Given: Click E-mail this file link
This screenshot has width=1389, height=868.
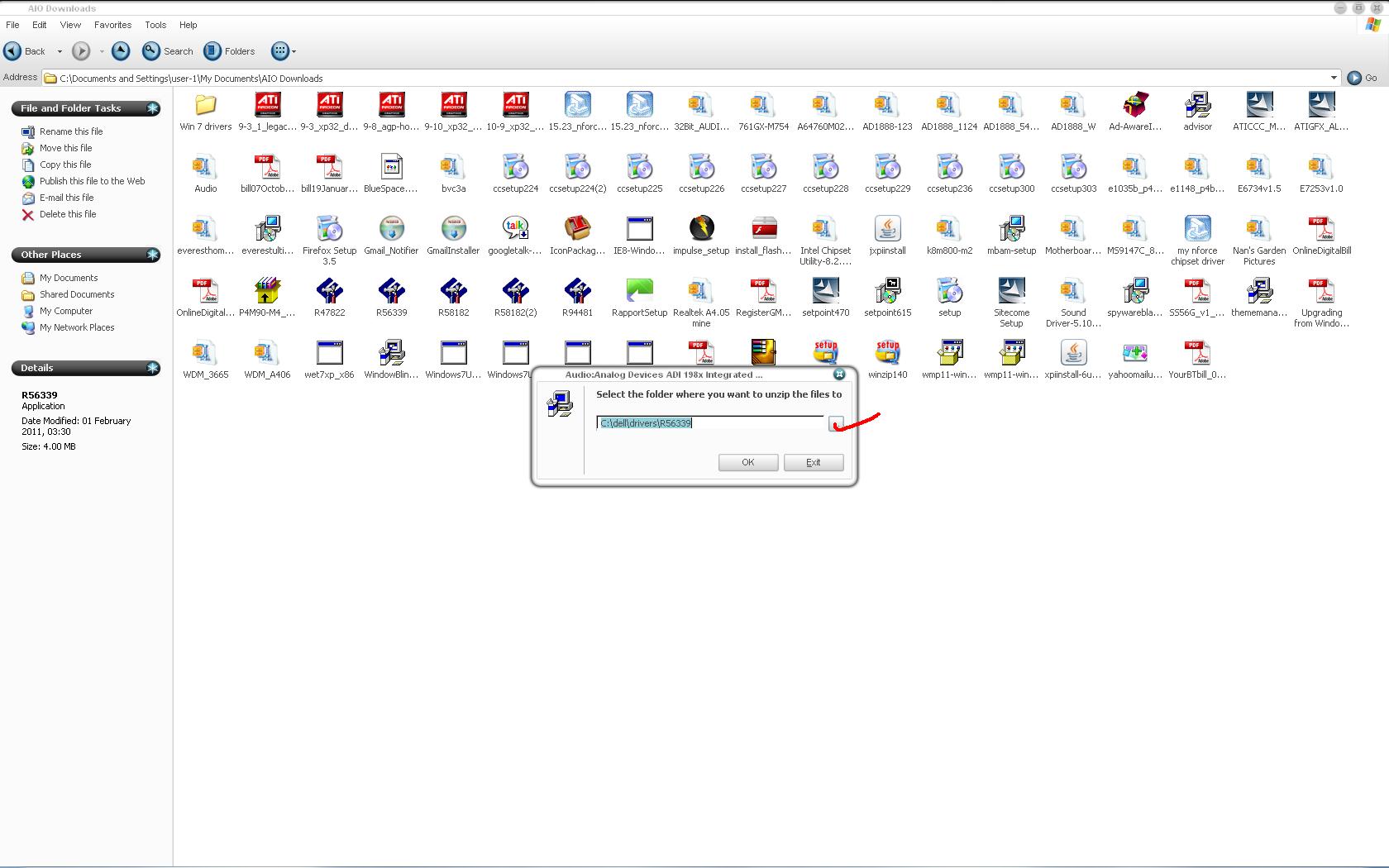Looking at the screenshot, I should coord(66,198).
